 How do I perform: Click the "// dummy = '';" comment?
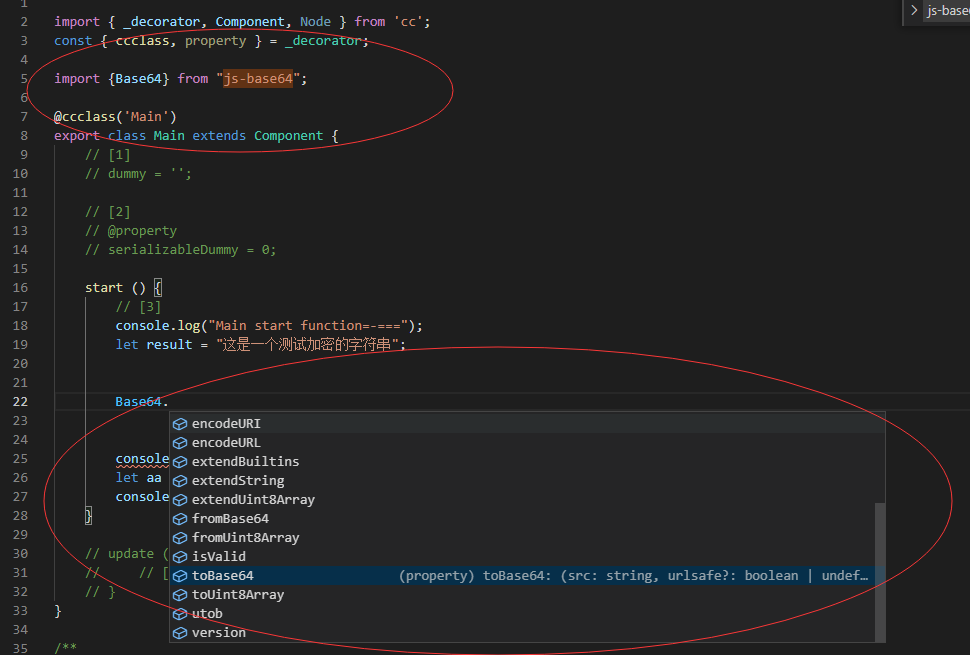point(139,174)
